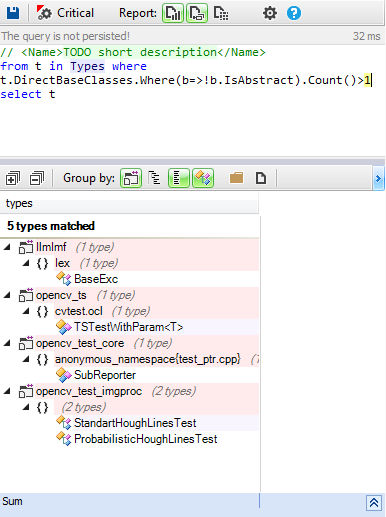Collapse the llmlmf assembly node
The image size is (386, 517).
[7, 247]
